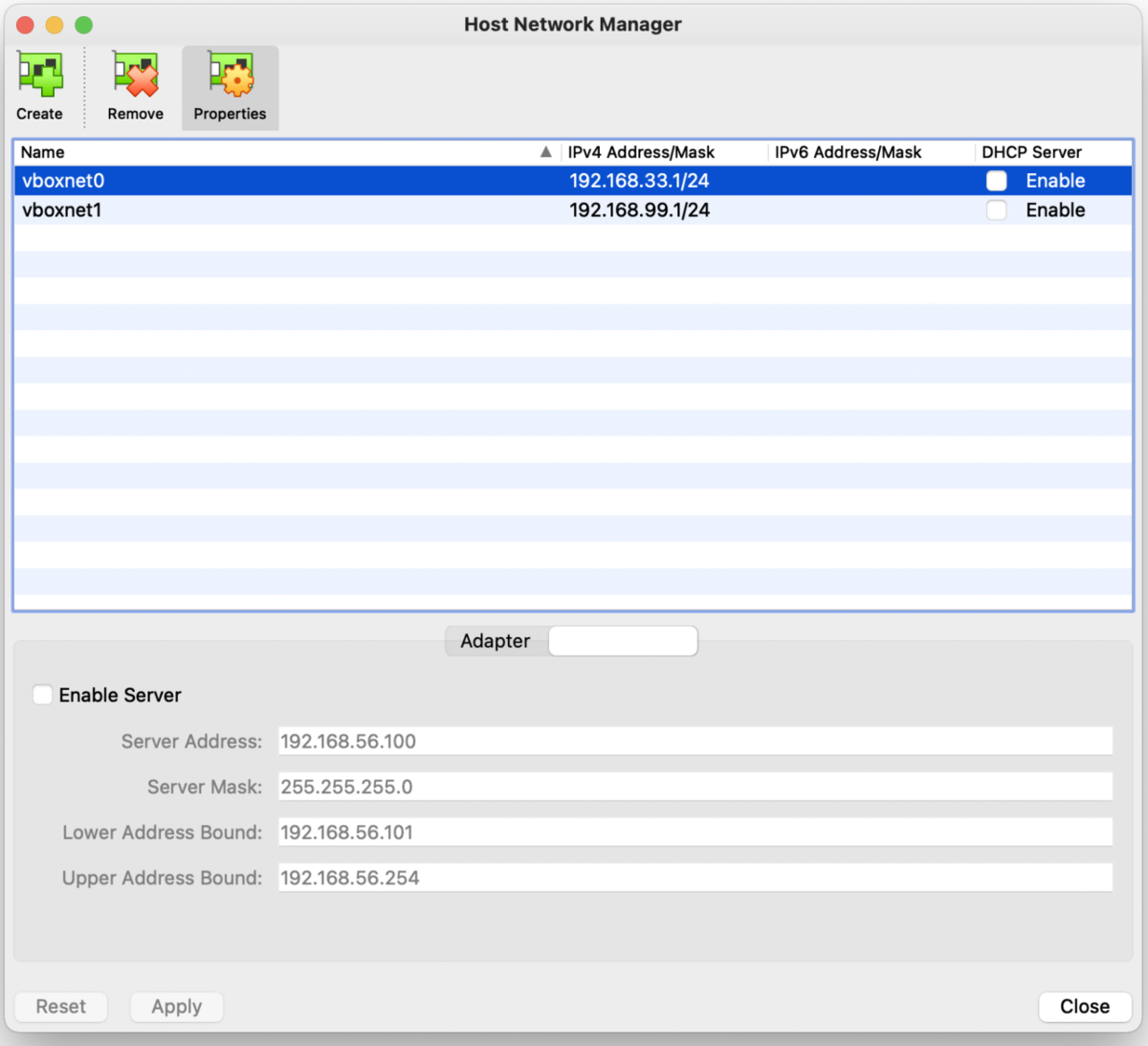Enable DHCP server for vboxnet1
1148x1046 pixels.
click(x=997, y=211)
